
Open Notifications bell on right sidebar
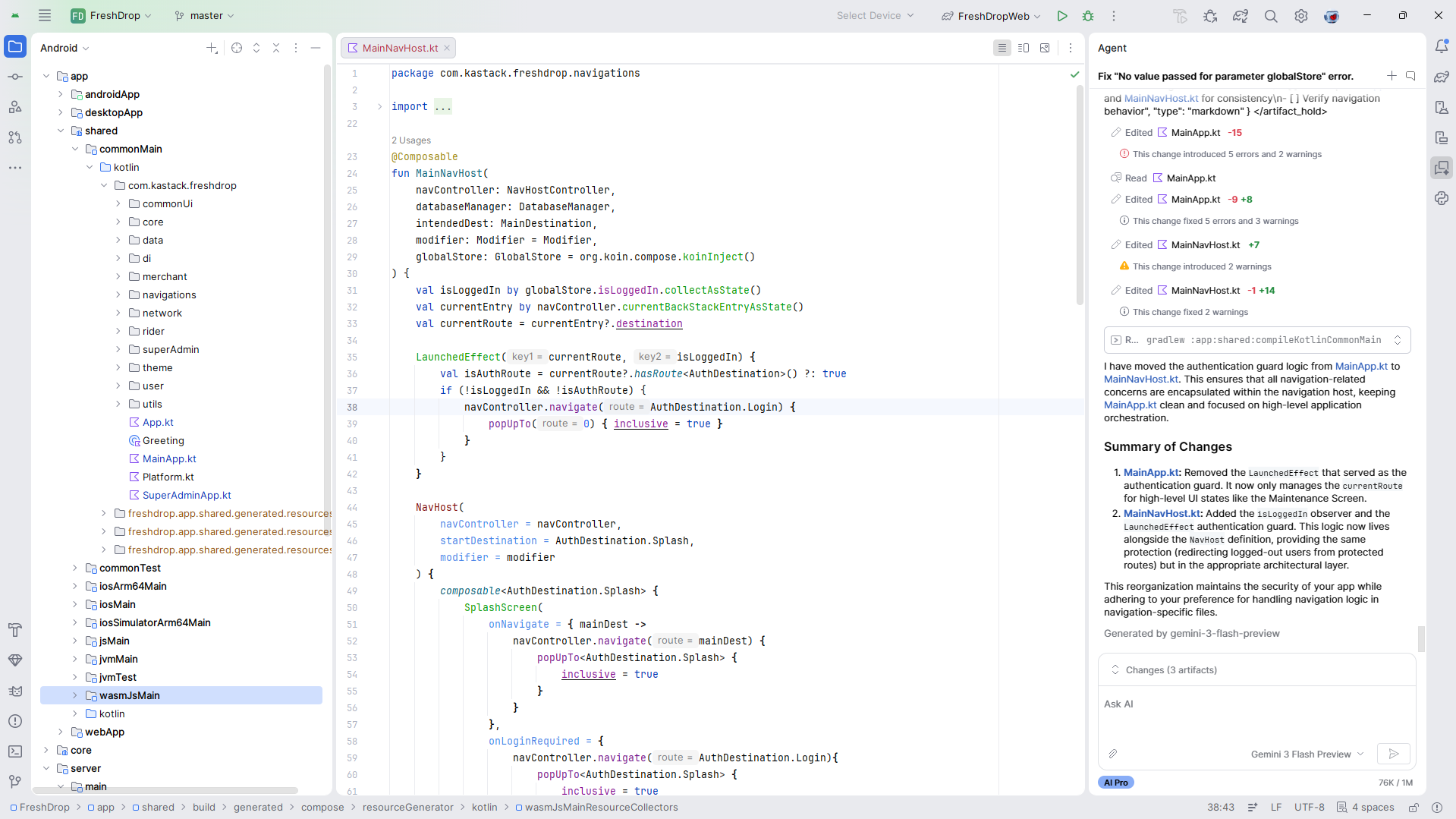[1442, 47]
